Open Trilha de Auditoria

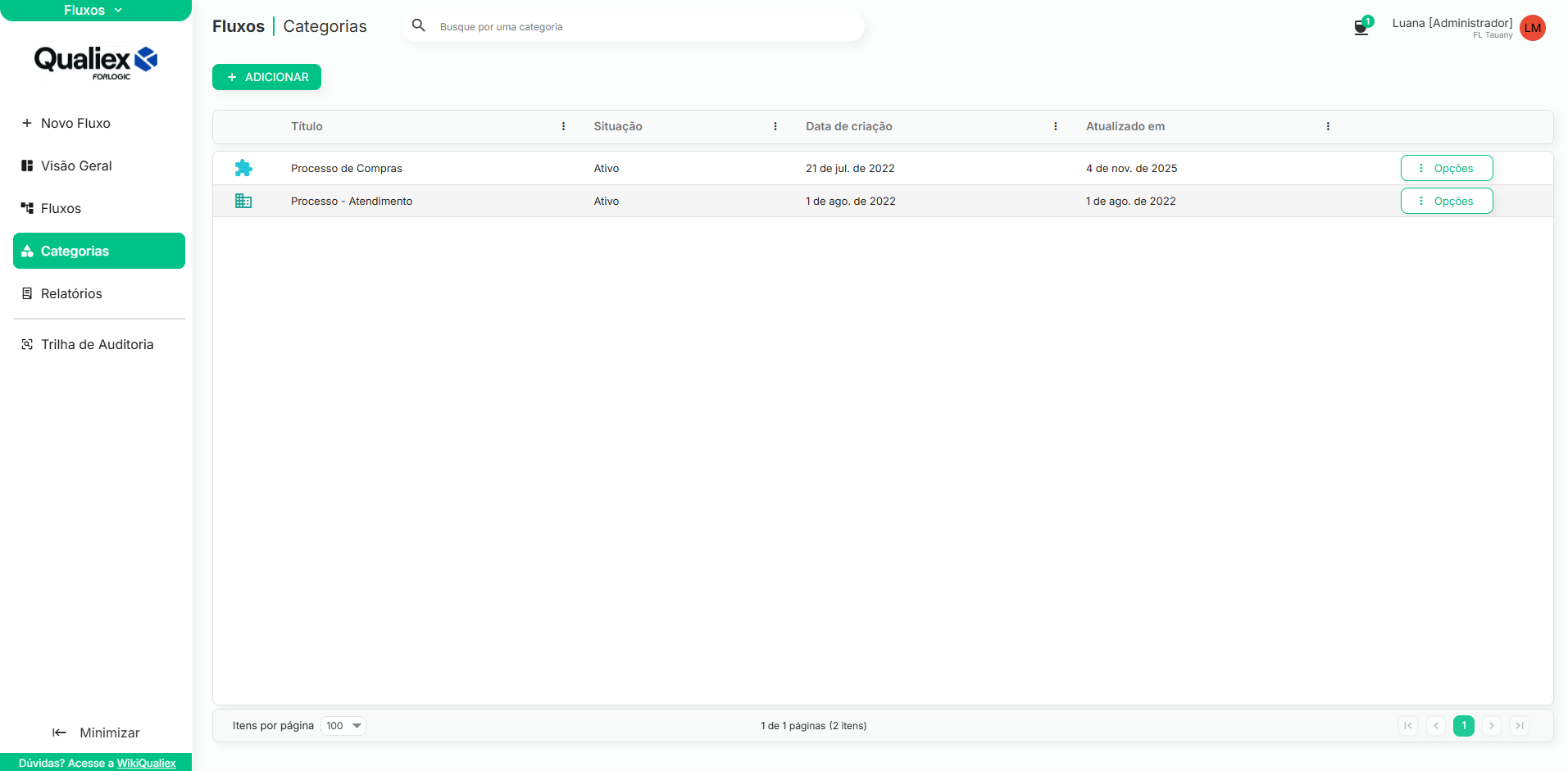click(97, 344)
